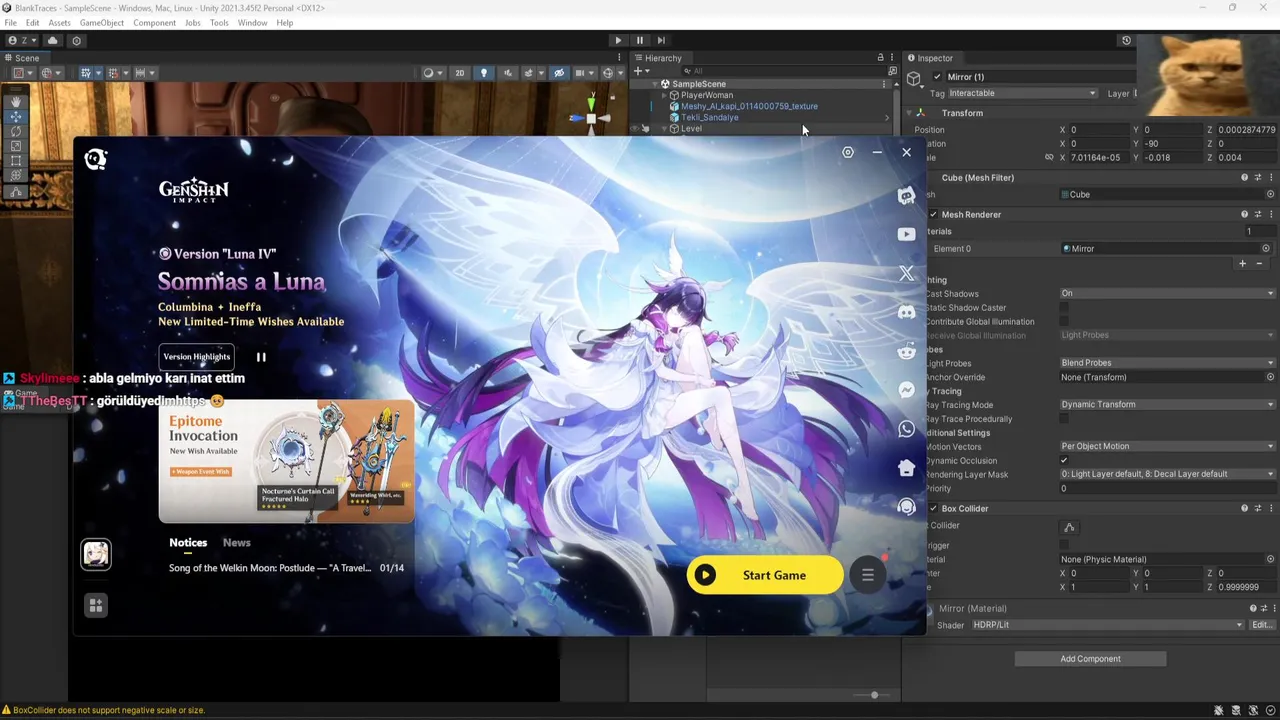Click the HoYoPlay logo icon
The width and height of the screenshot is (1280, 720).
point(96,159)
